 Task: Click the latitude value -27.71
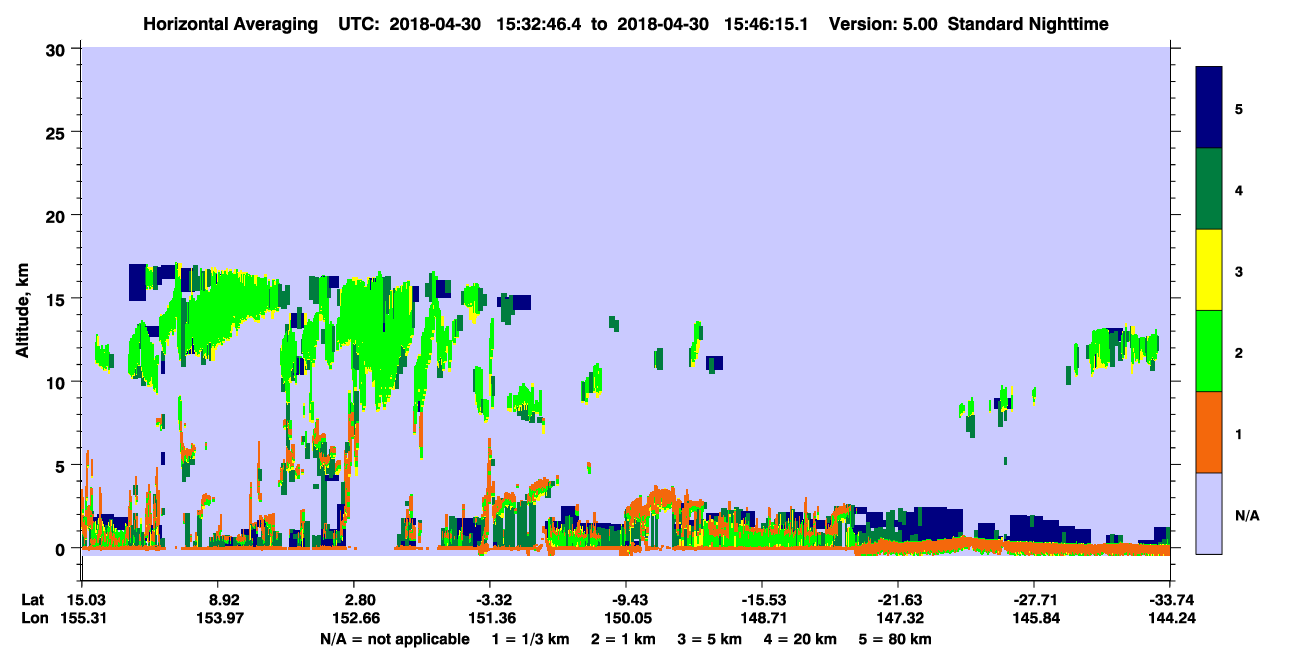tap(1035, 601)
